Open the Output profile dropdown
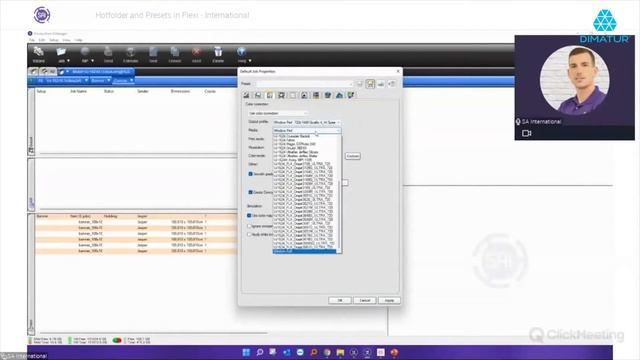Screen dimensions: 640x360 coord(307,122)
